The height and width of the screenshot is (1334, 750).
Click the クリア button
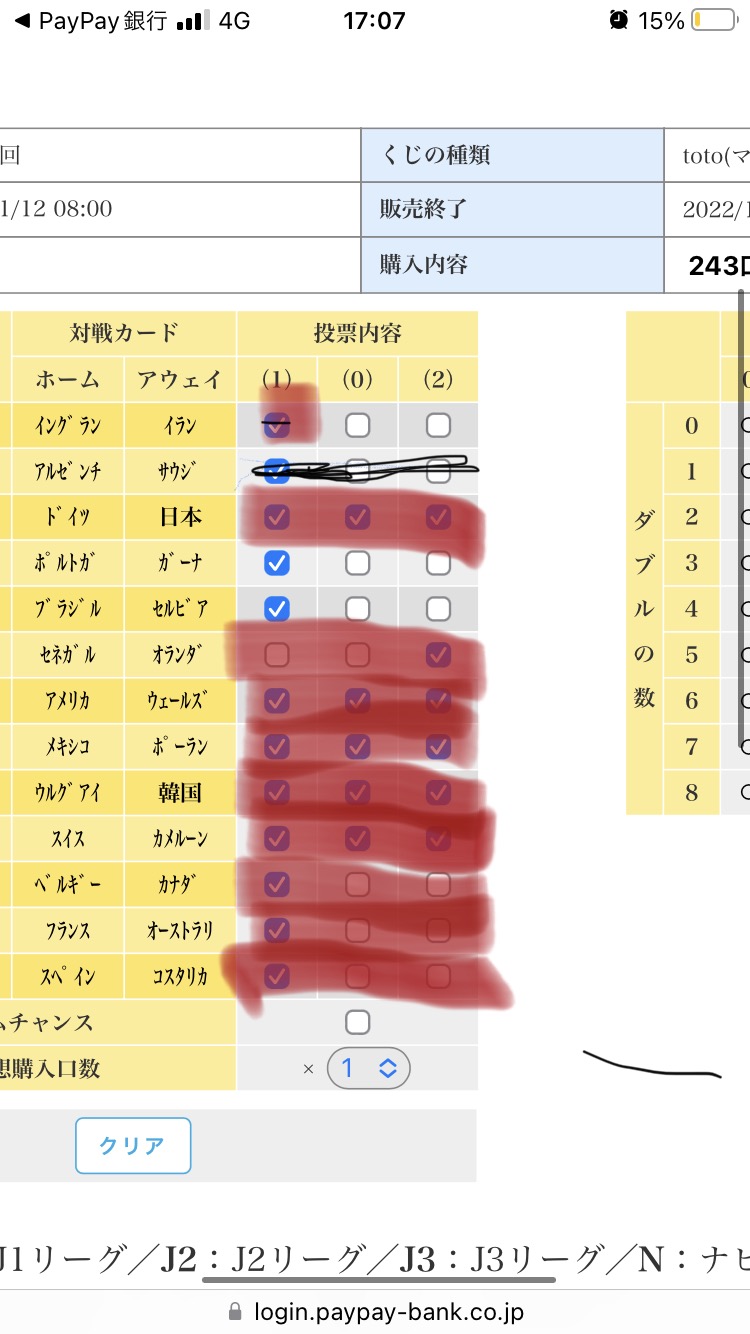[x=133, y=1145]
